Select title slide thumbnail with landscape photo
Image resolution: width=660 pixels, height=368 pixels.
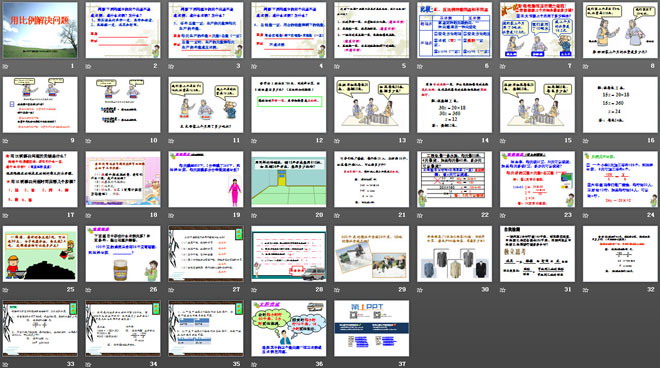[x=40, y=30]
